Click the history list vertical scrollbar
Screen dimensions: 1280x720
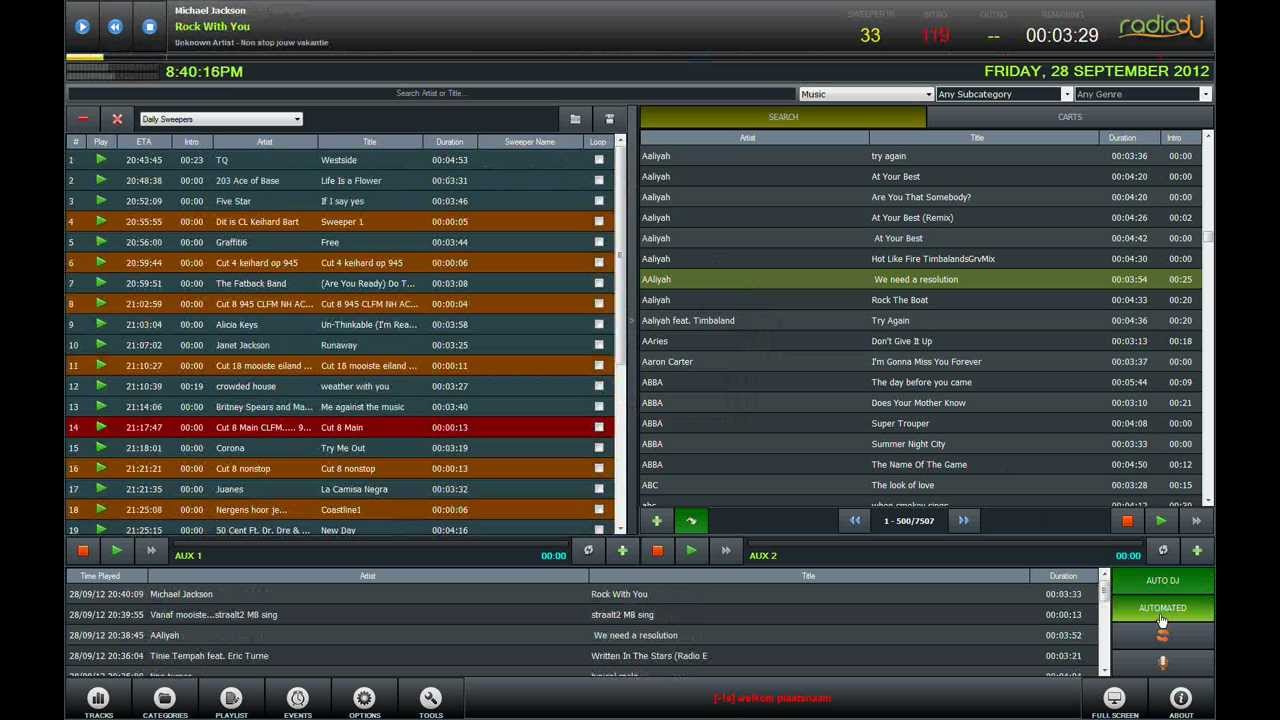1104,623
